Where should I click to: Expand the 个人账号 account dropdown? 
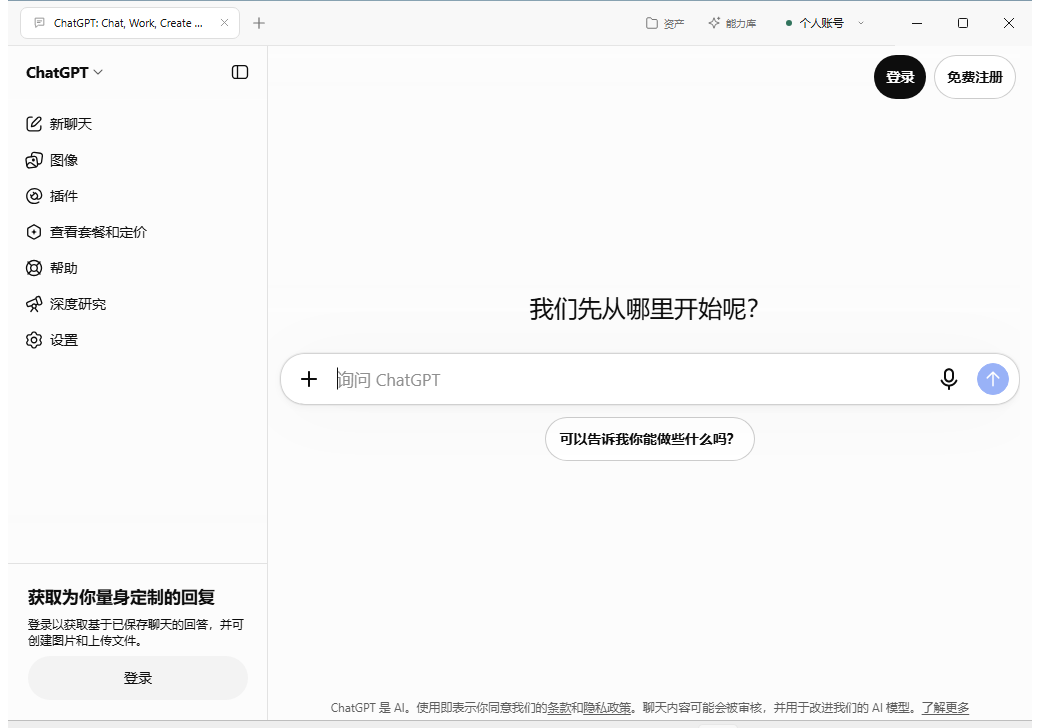[x=825, y=23]
